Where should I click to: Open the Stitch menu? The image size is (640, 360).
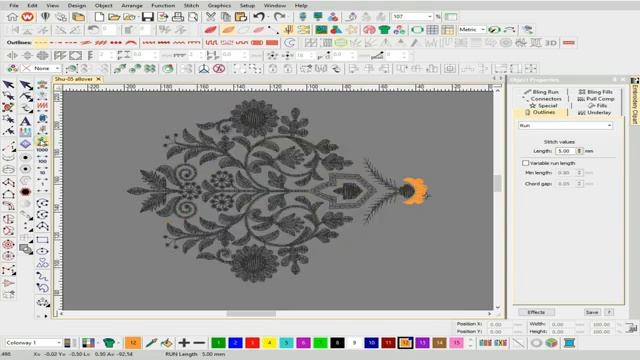coord(191,5)
